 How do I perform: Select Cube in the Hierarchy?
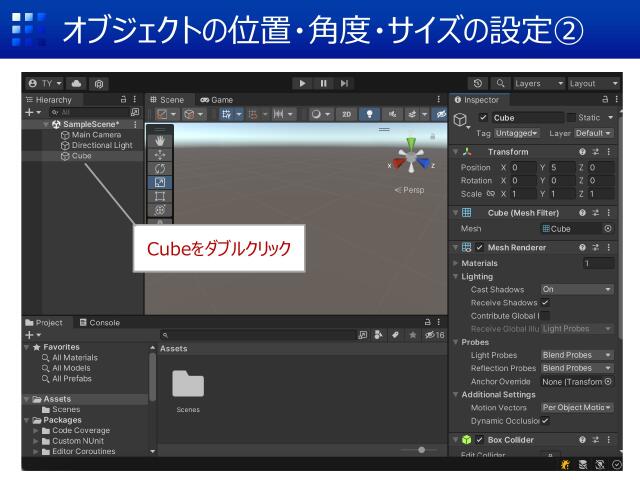click(81, 156)
